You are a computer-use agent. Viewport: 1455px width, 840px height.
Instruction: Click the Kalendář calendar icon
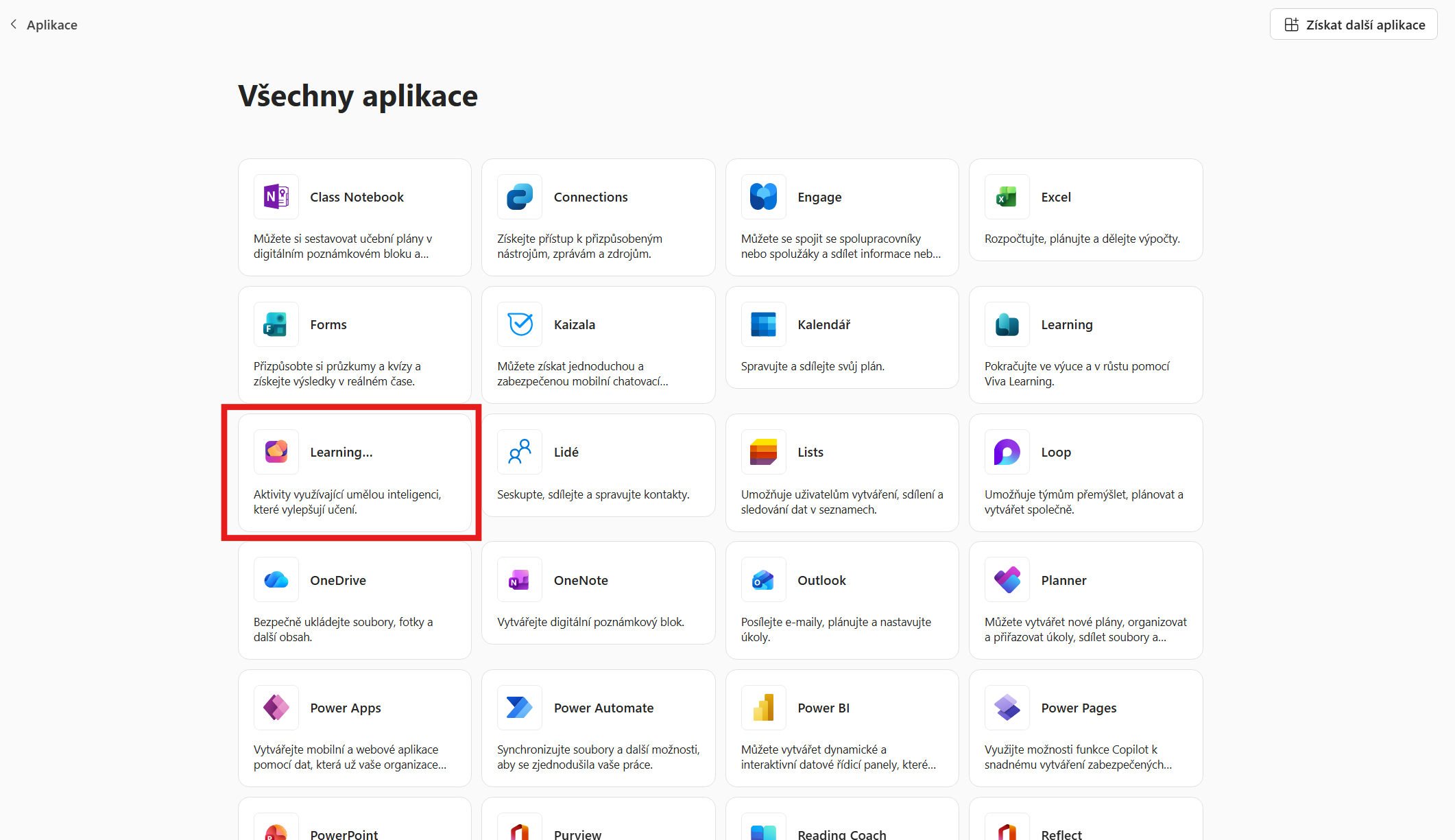pos(763,324)
